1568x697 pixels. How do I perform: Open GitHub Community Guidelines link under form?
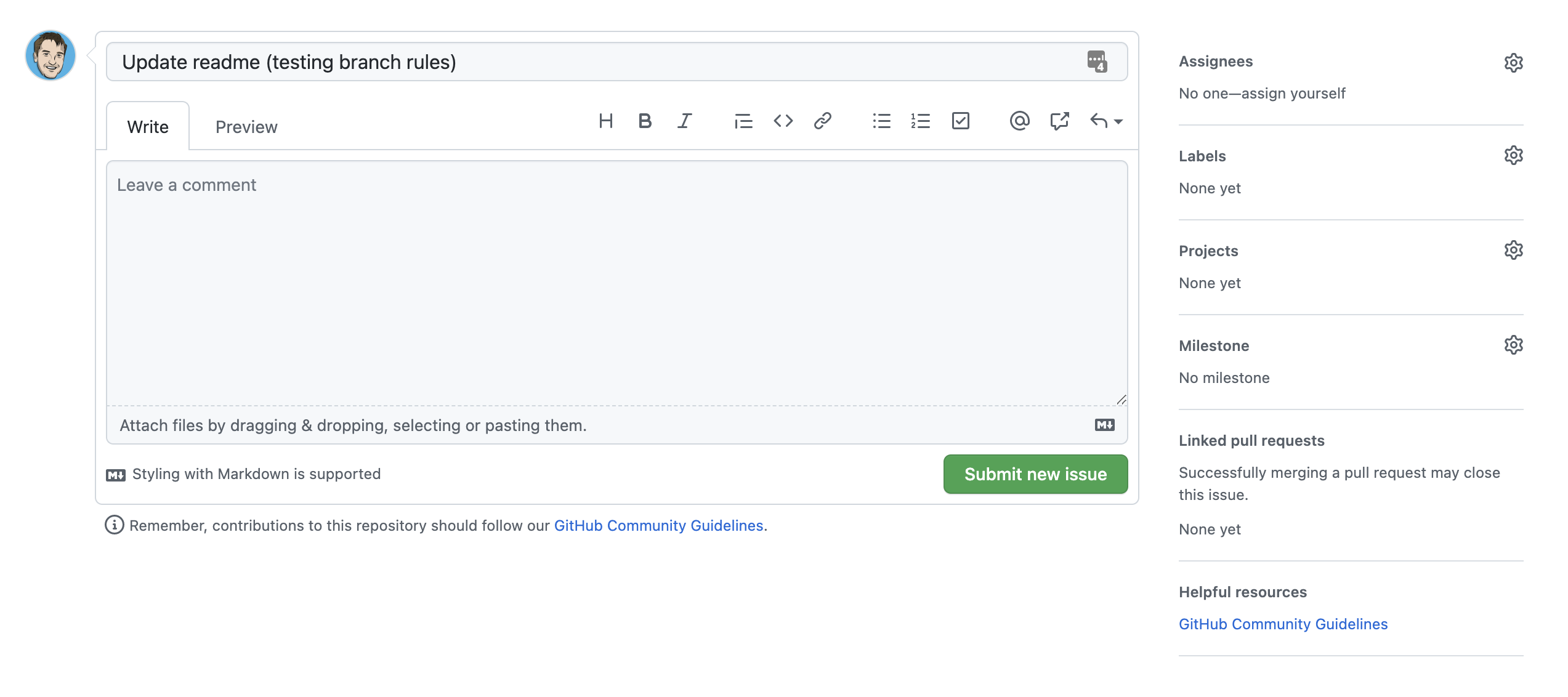[x=658, y=525]
